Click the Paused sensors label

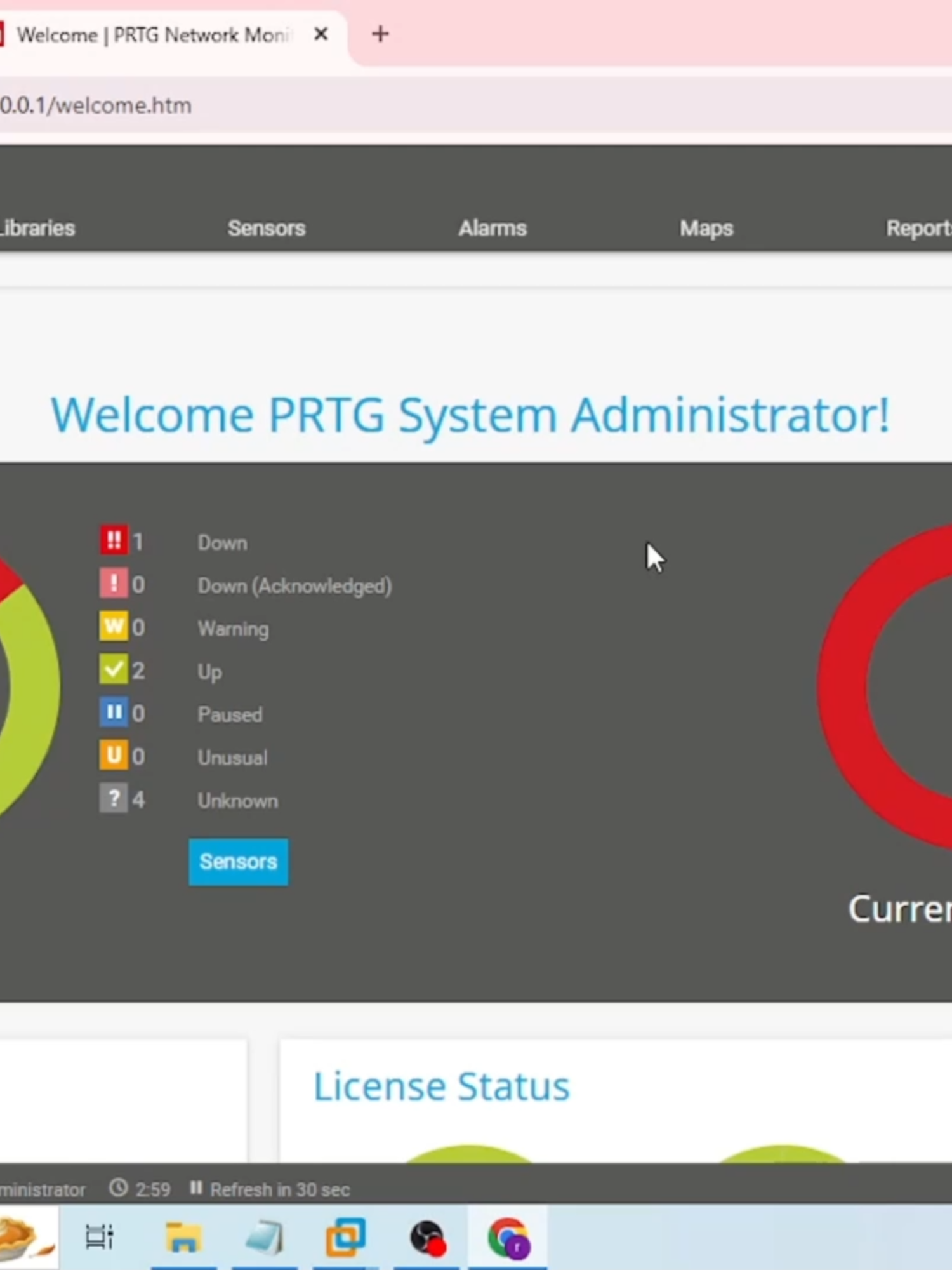tap(230, 715)
